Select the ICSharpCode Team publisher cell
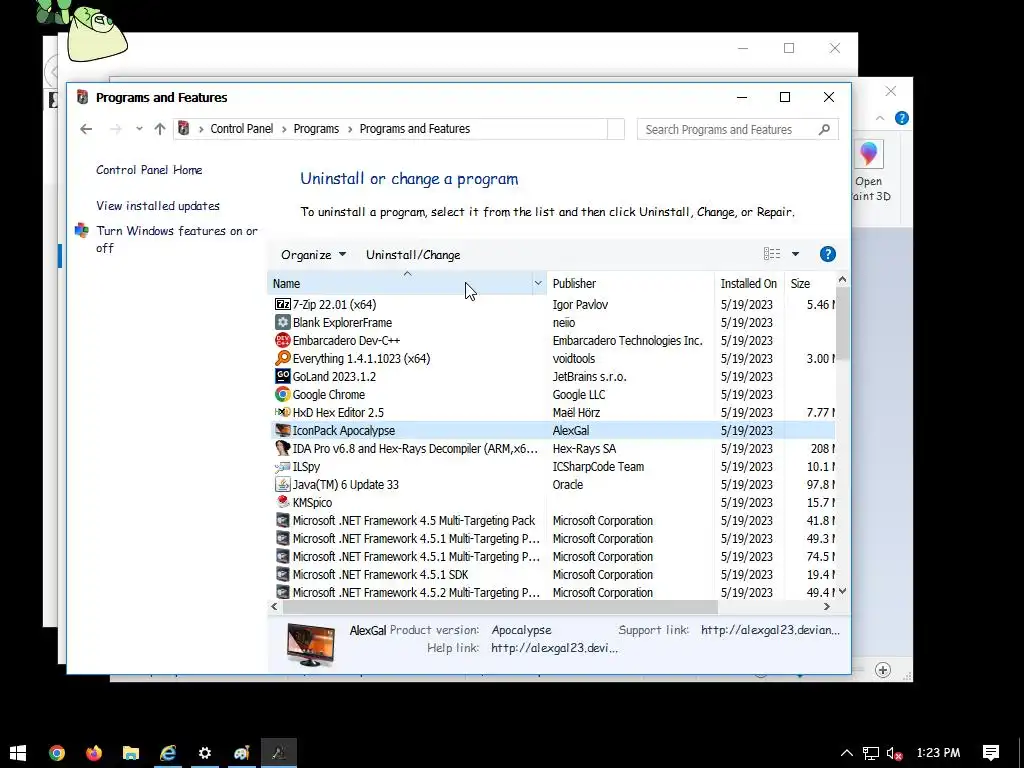 pyautogui.click(x=598, y=466)
